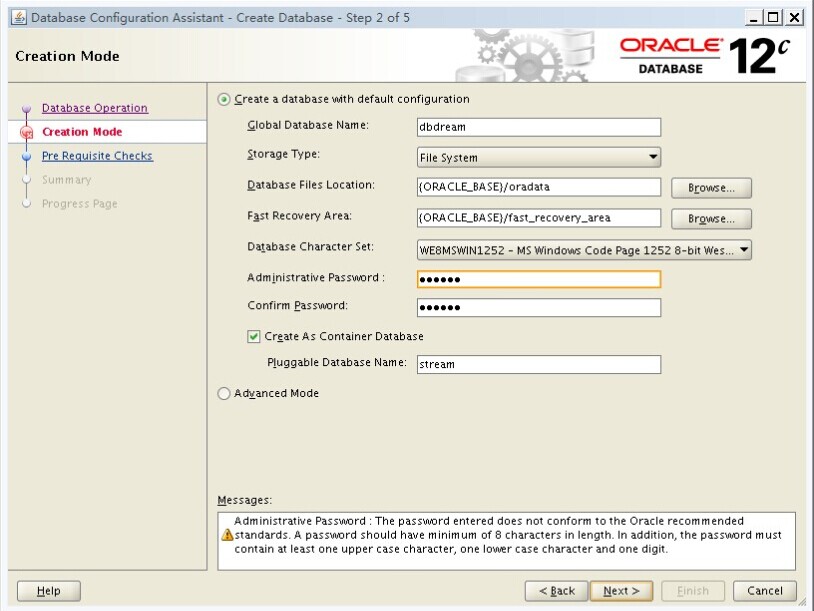814x611 pixels.
Task: Open the Storage Type dropdown
Action: coord(539,157)
